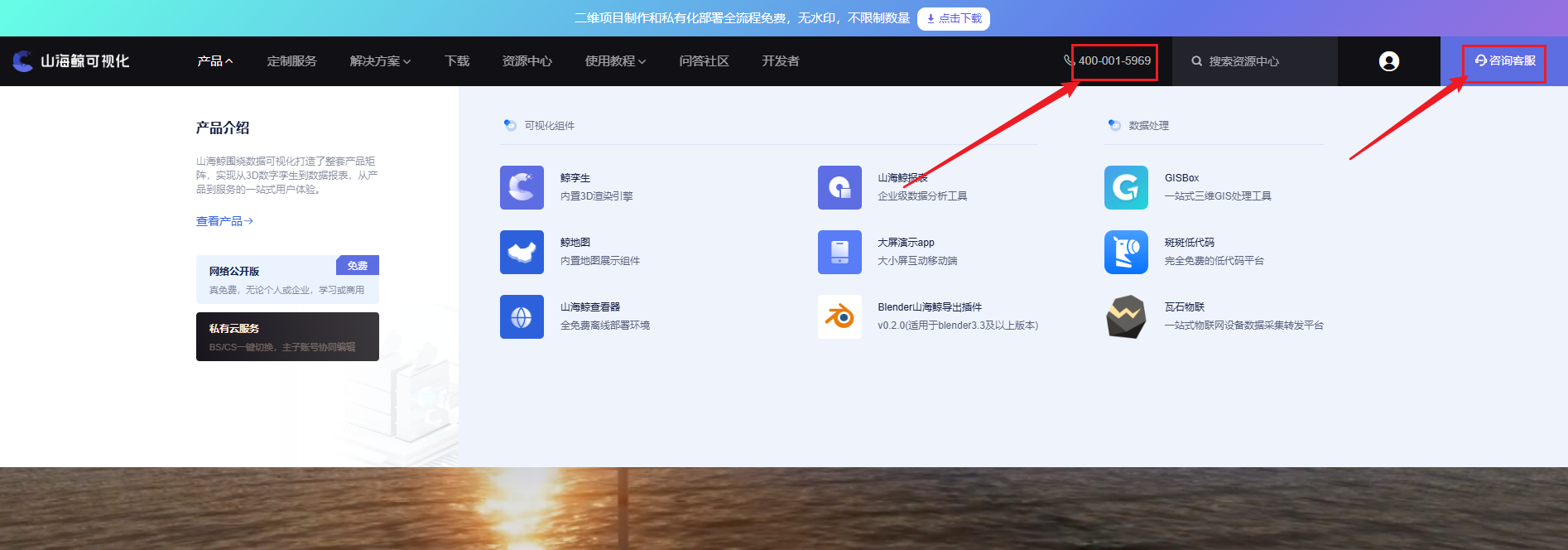Collapse the 产品 dropdown menu
The height and width of the screenshot is (550, 1568).
tap(214, 61)
